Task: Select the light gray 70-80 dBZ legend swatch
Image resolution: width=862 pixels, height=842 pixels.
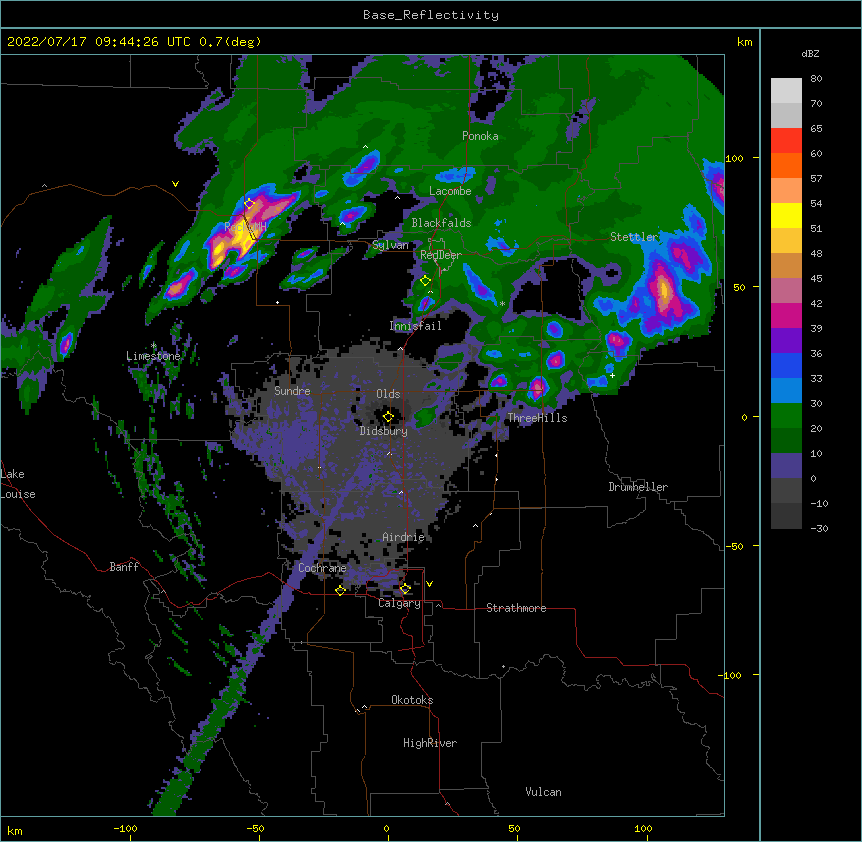Action: pos(786,90)
